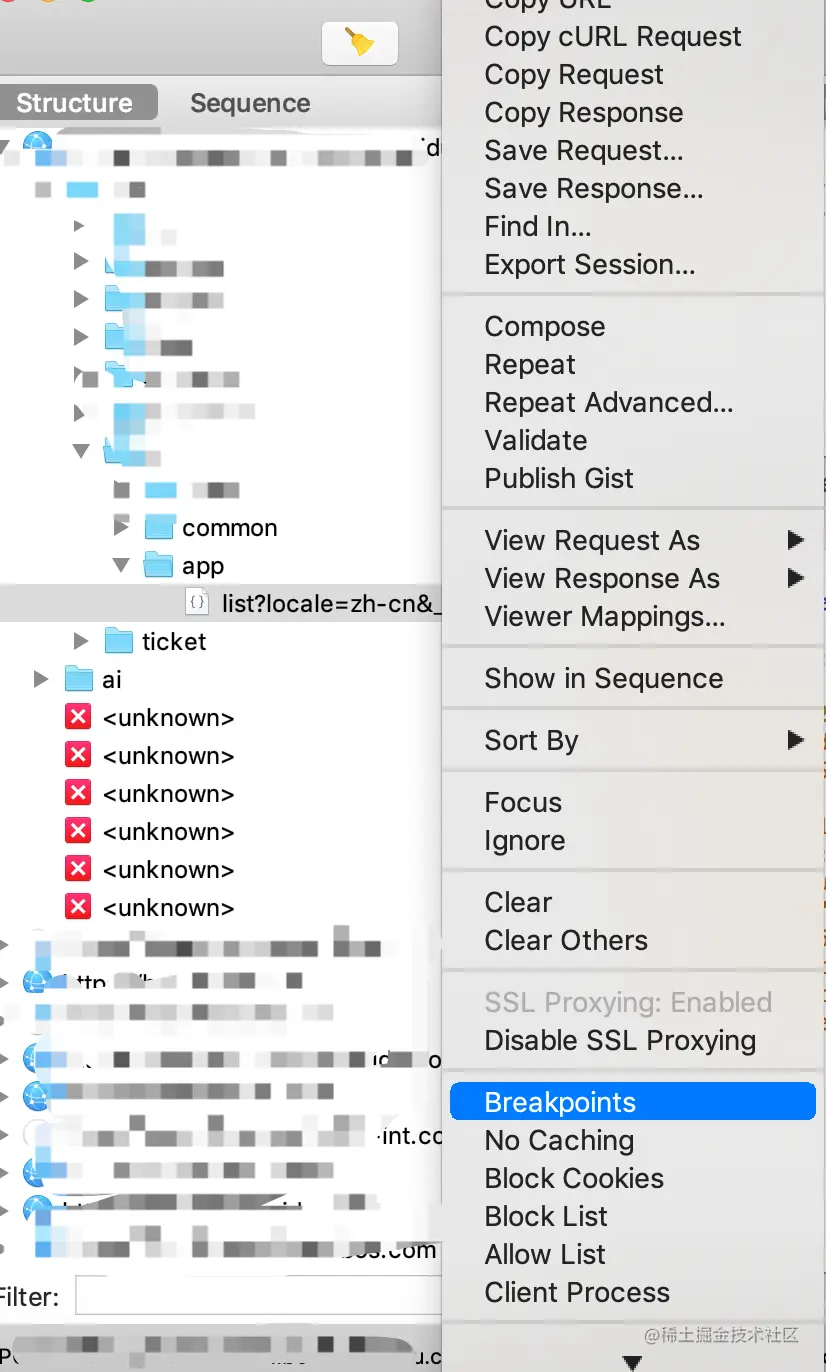Click the broom clear-session toolbar icon
The image size is (826, 1372).
359,43
